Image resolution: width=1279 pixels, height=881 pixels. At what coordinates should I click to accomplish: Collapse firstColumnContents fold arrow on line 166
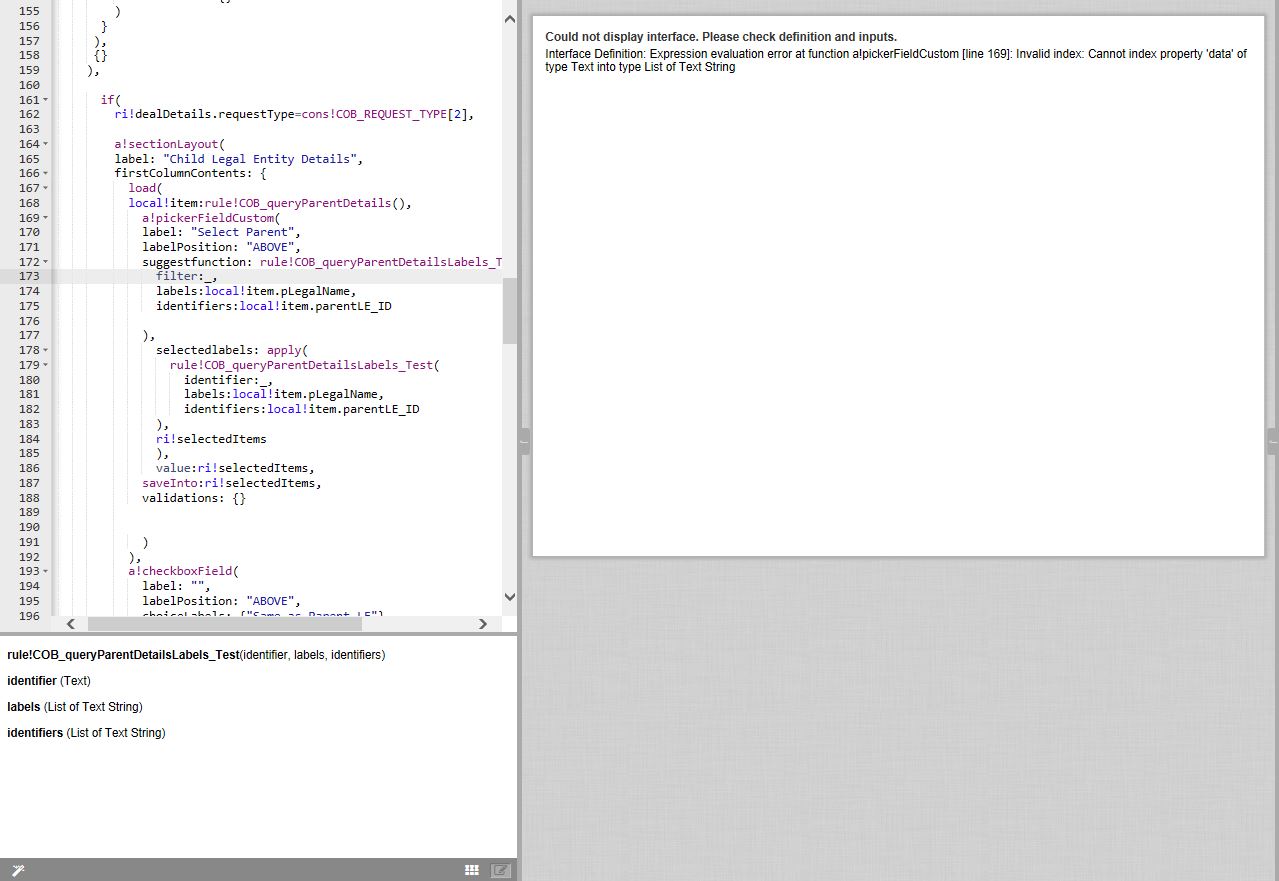tap(45, 174)
